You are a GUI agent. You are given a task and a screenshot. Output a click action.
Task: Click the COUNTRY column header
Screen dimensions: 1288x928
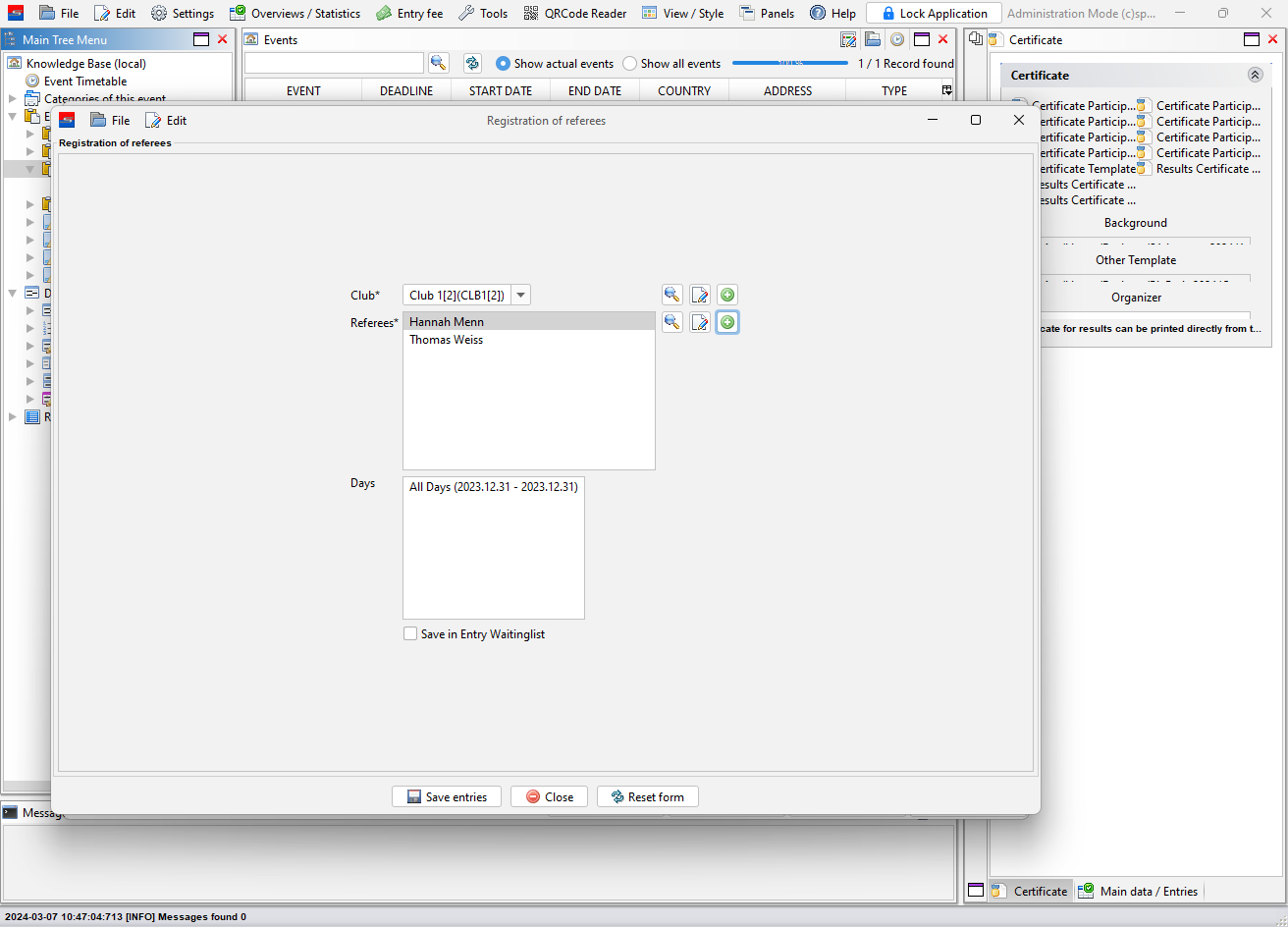tap(684, 90)
